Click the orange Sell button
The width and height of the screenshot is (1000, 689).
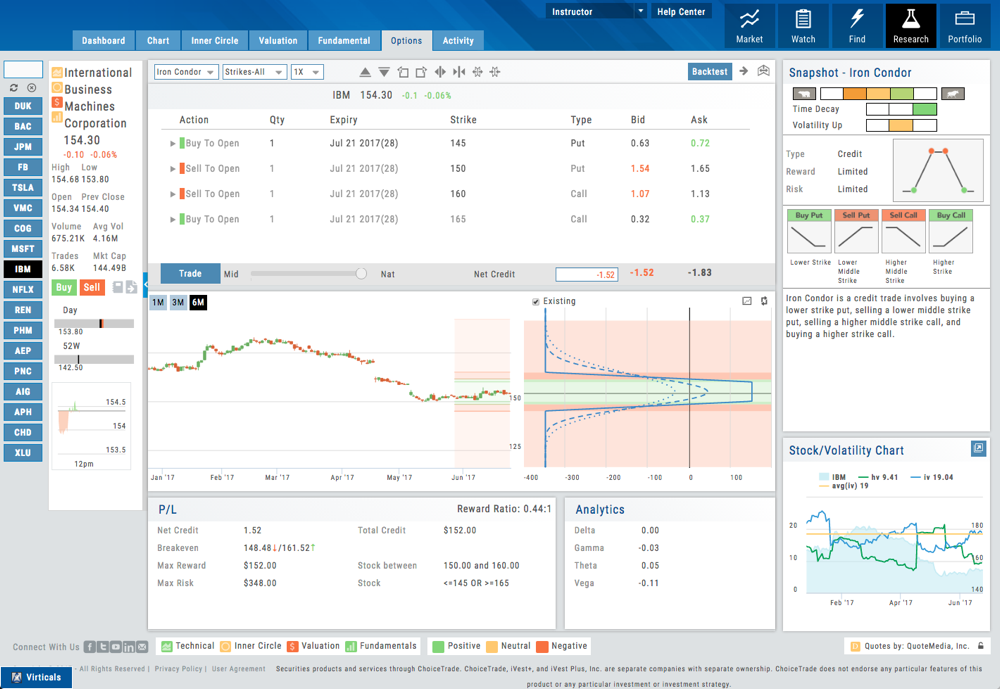pyautogui.click(x=92, y=287)
